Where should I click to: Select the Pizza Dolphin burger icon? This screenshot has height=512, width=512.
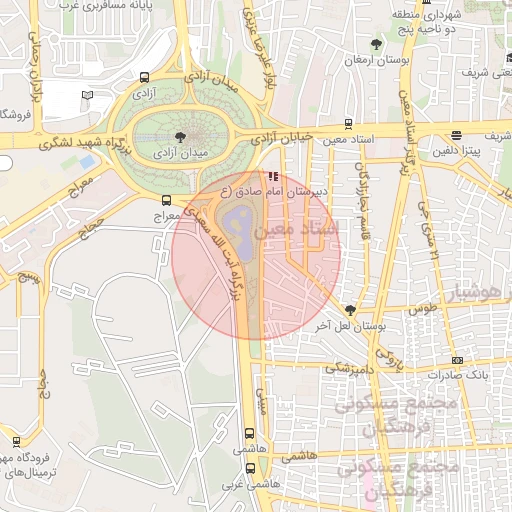pyautogui.click(x=456, y=135)
